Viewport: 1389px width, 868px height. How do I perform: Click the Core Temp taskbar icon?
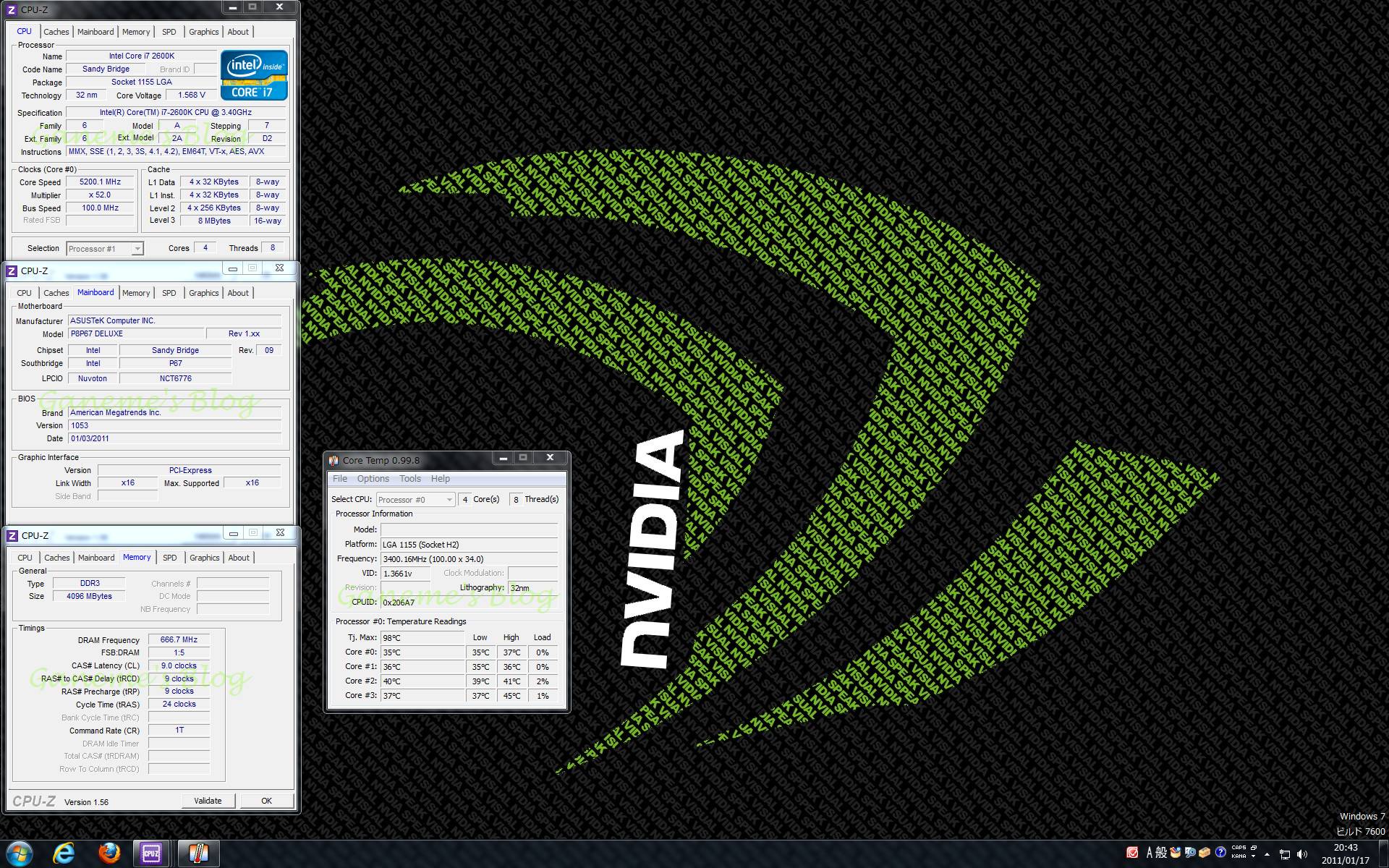coord(198,854)
